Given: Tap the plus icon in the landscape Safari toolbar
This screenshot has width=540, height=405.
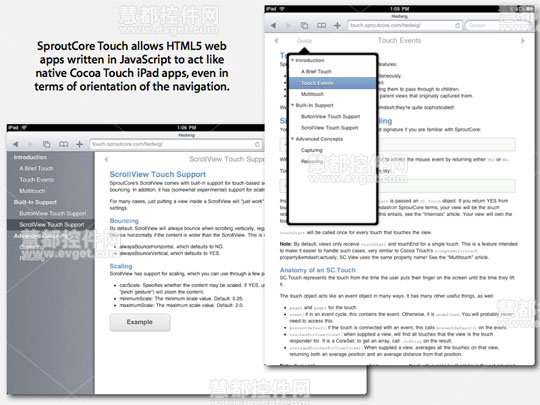Looking at the screenshot, I should pyautogui.click(x=80, y=144).
